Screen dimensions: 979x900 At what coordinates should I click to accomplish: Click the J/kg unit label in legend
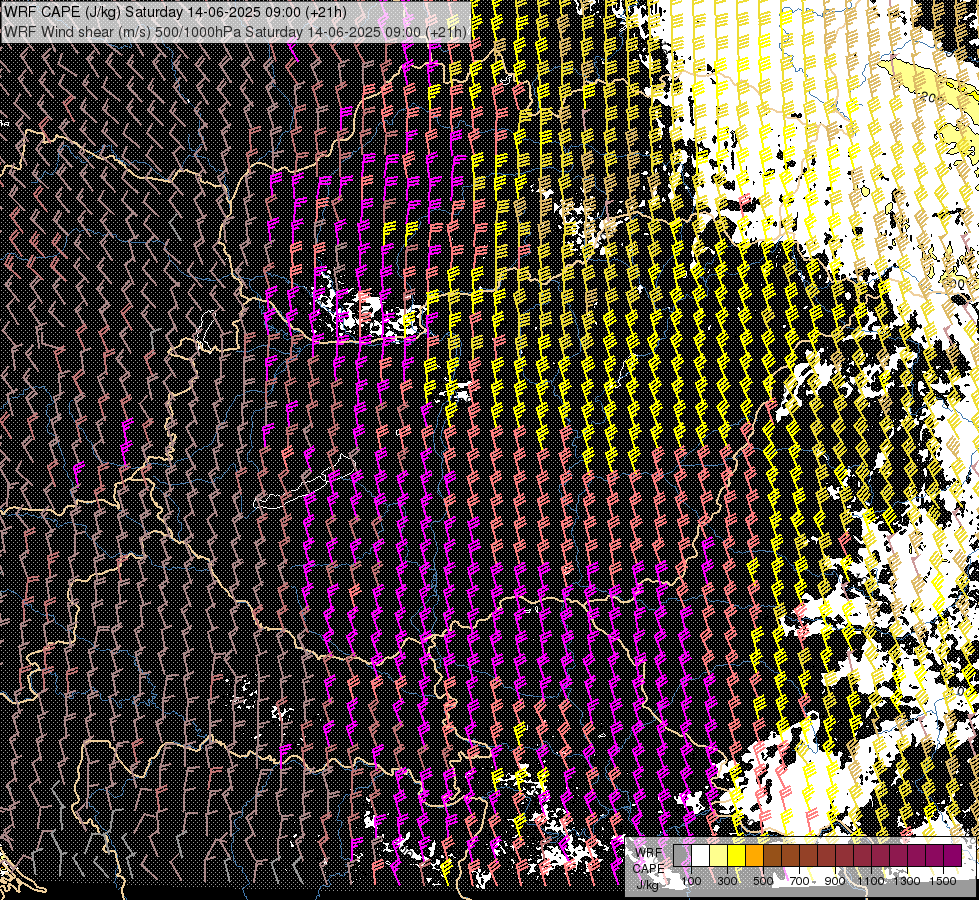(x=647, y=885)
